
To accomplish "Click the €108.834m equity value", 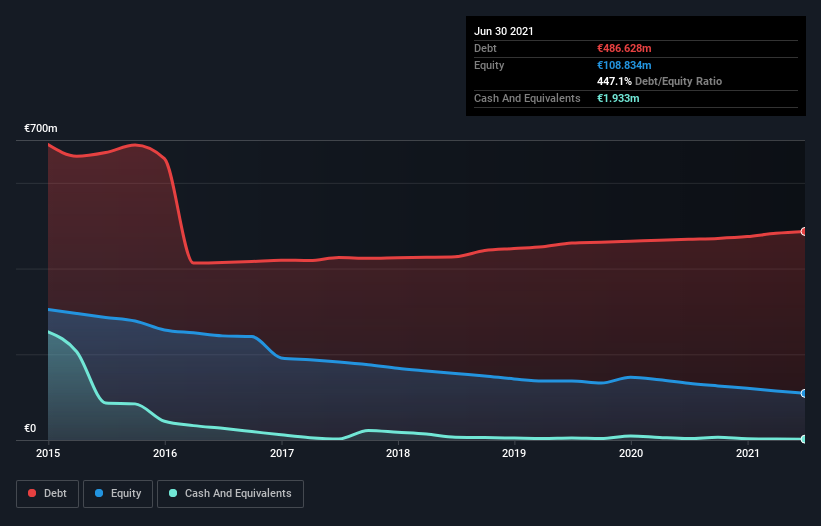I will (624, 65).
